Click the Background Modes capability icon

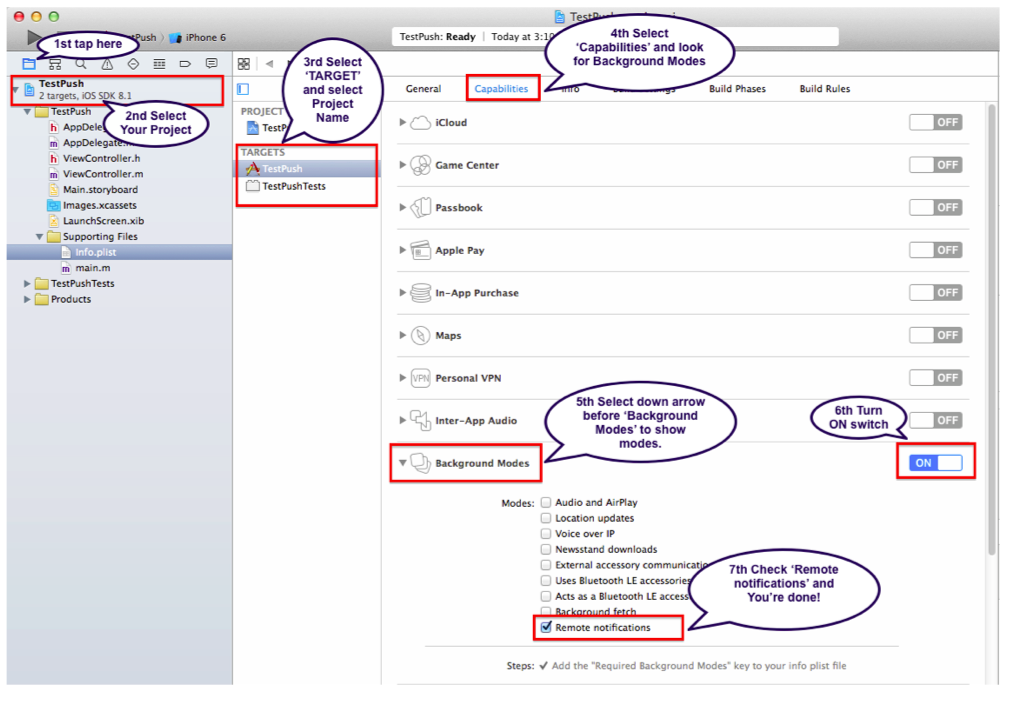click(x=421, y=463)
